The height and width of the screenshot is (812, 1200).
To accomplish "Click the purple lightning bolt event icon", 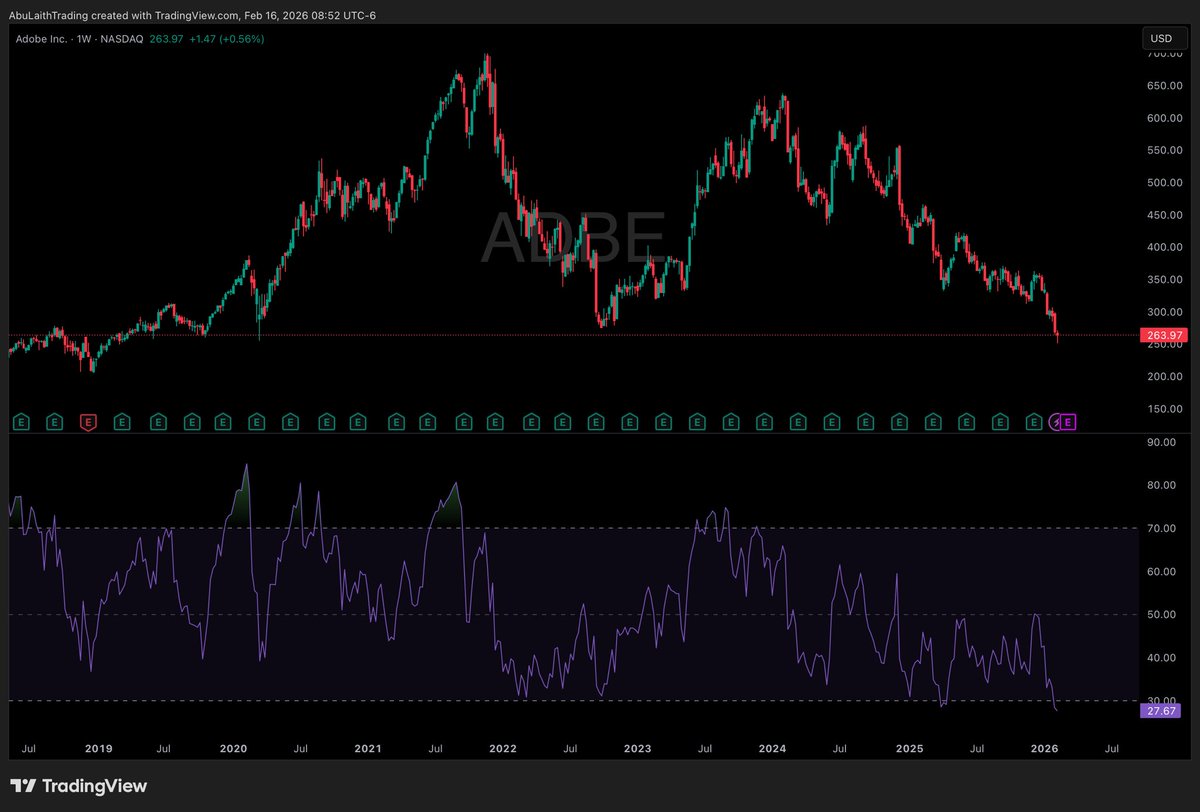I will point(1056,423).
